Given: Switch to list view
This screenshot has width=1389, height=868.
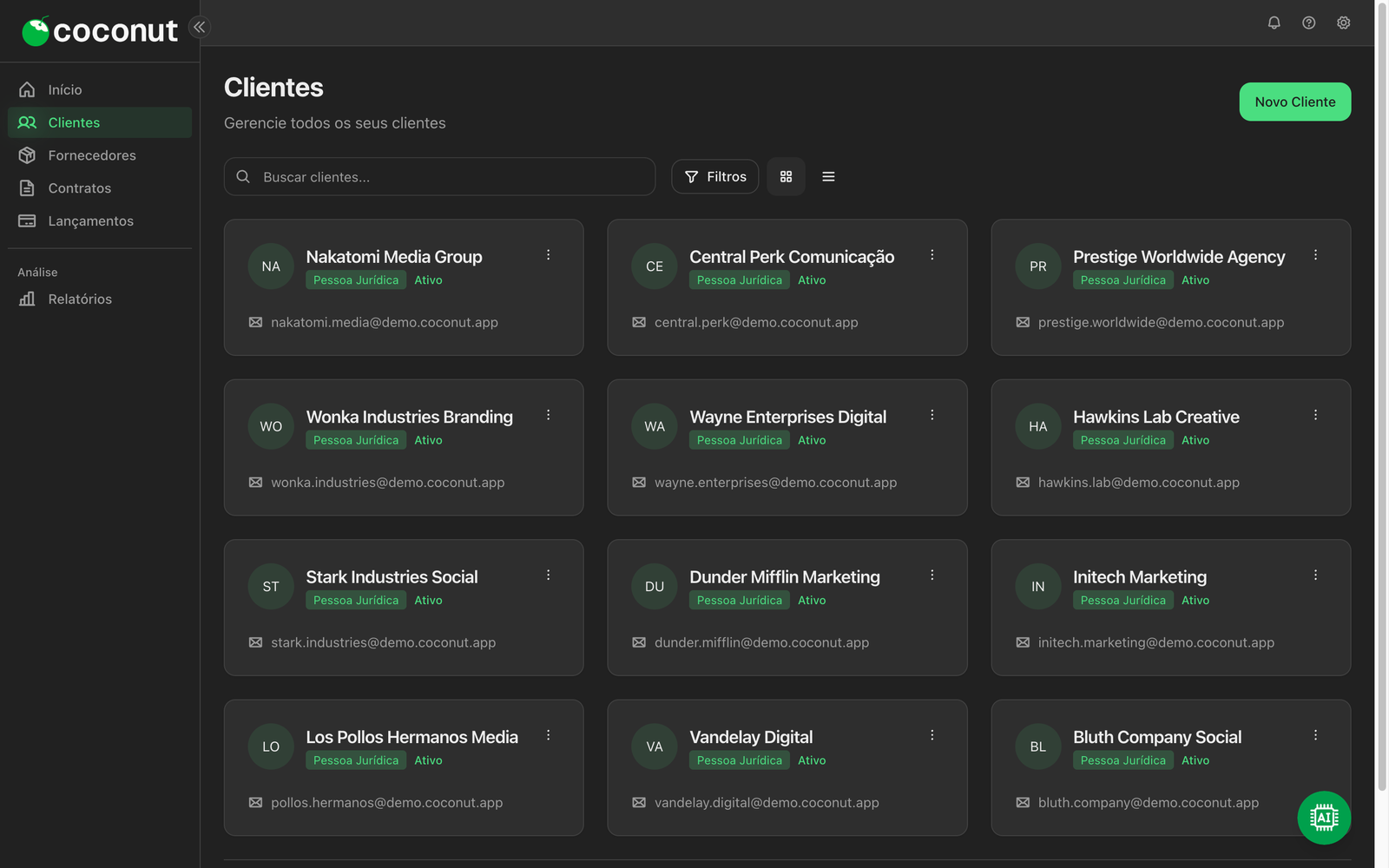Looking at the screenshot, I should [828, 176].
